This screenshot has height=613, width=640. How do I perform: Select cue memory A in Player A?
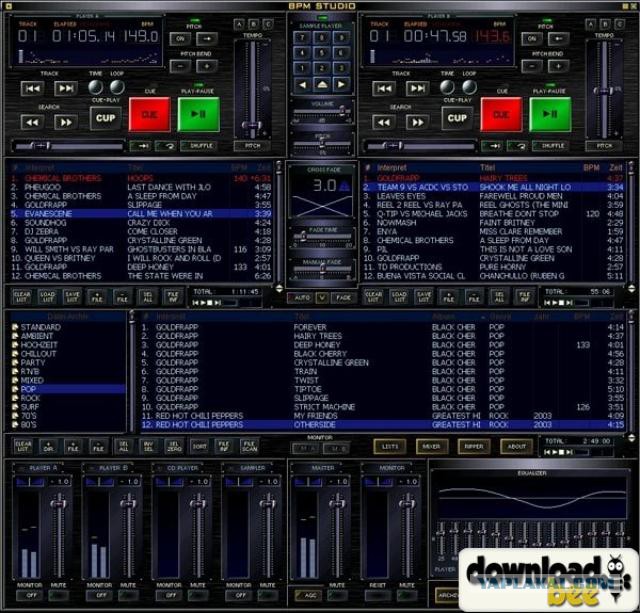[239, 24]
